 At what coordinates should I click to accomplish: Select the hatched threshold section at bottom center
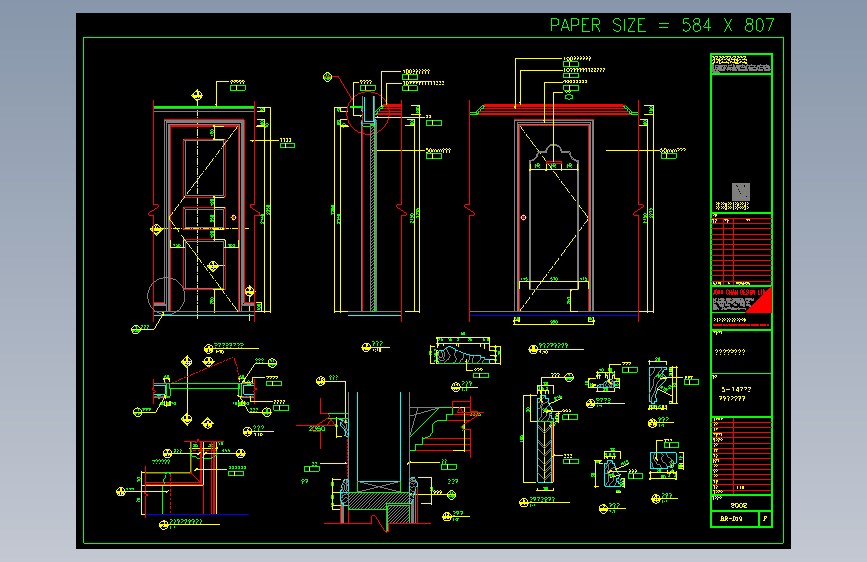point(377,499)
